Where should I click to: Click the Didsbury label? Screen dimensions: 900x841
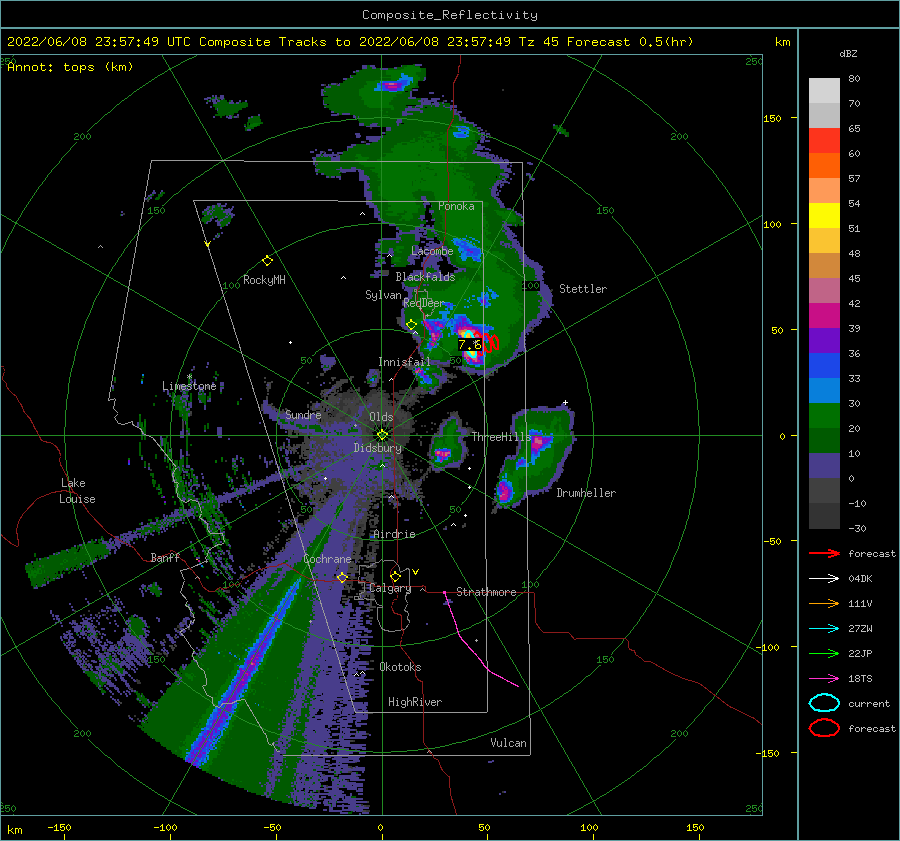[x=378, y=448]
